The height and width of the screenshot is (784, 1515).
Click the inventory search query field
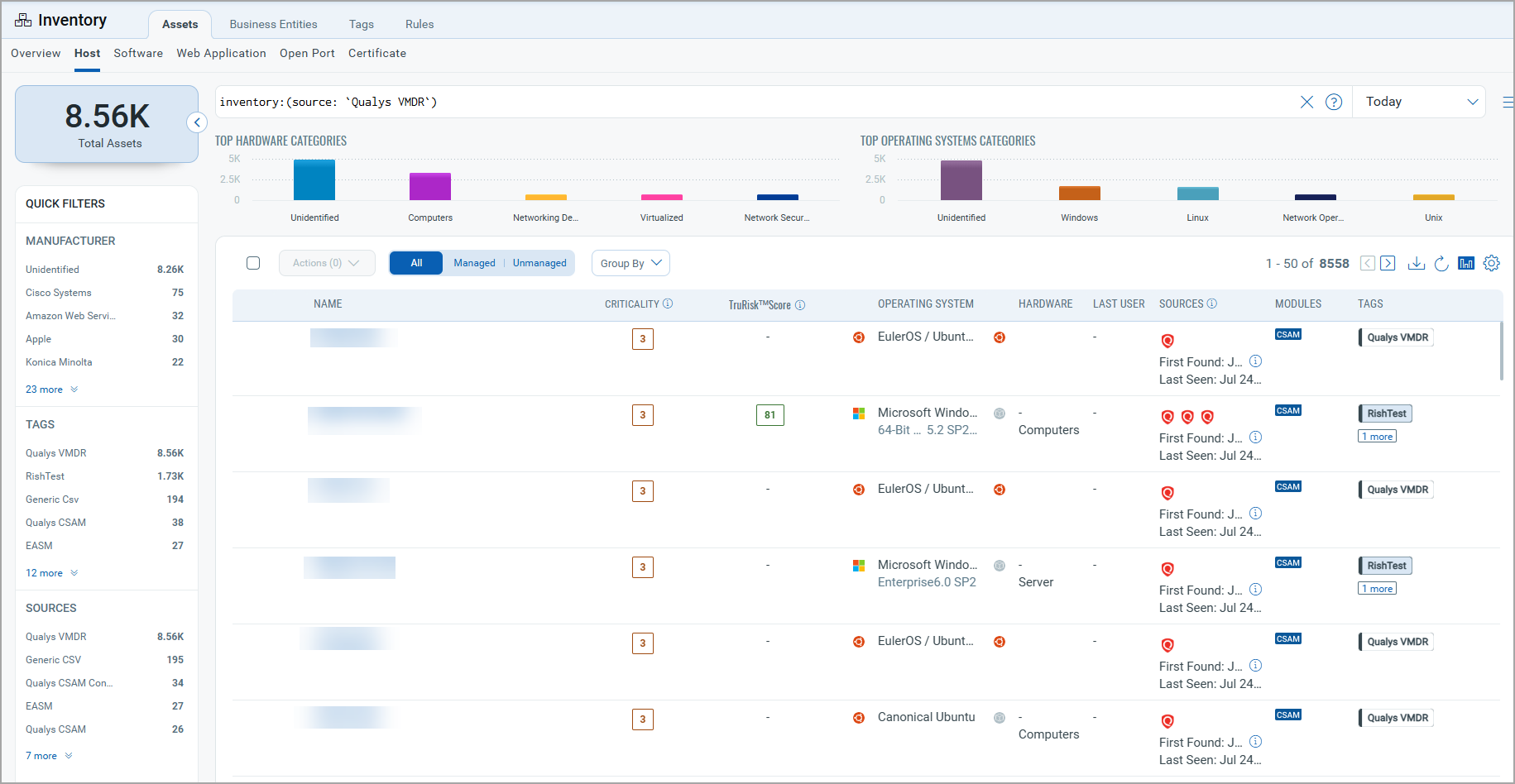click(753, 102)
